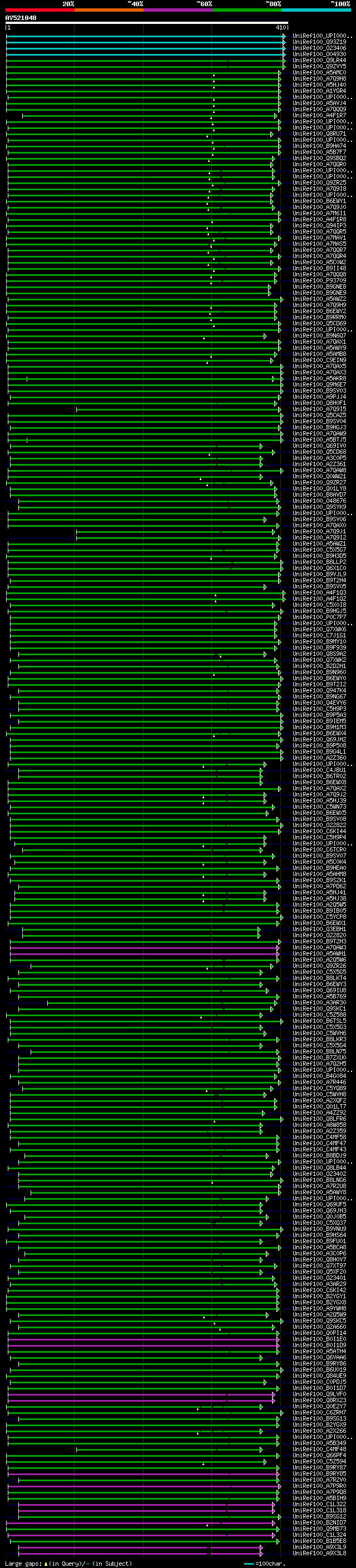Select the UniRef100_A5AKR8 label
356x1568 pixels.
click(319, 379)
